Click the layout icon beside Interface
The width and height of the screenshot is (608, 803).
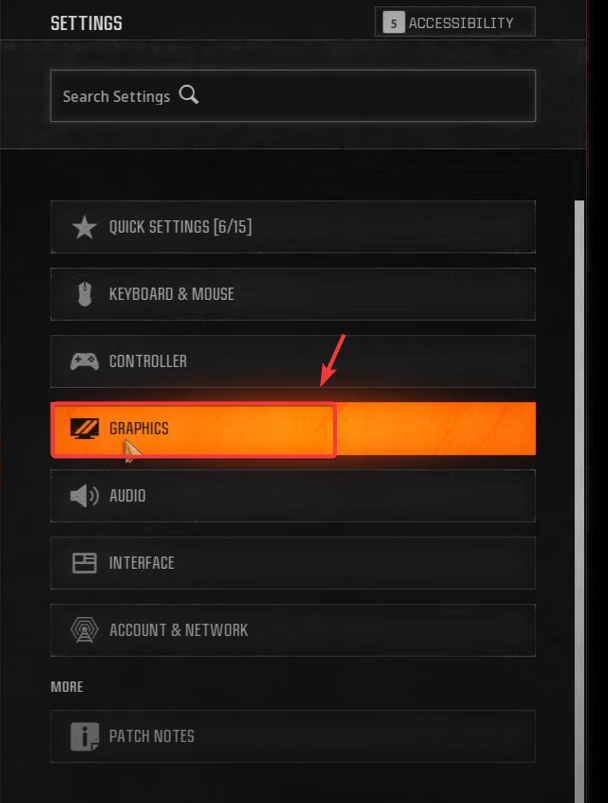click(x=85, y=563)
